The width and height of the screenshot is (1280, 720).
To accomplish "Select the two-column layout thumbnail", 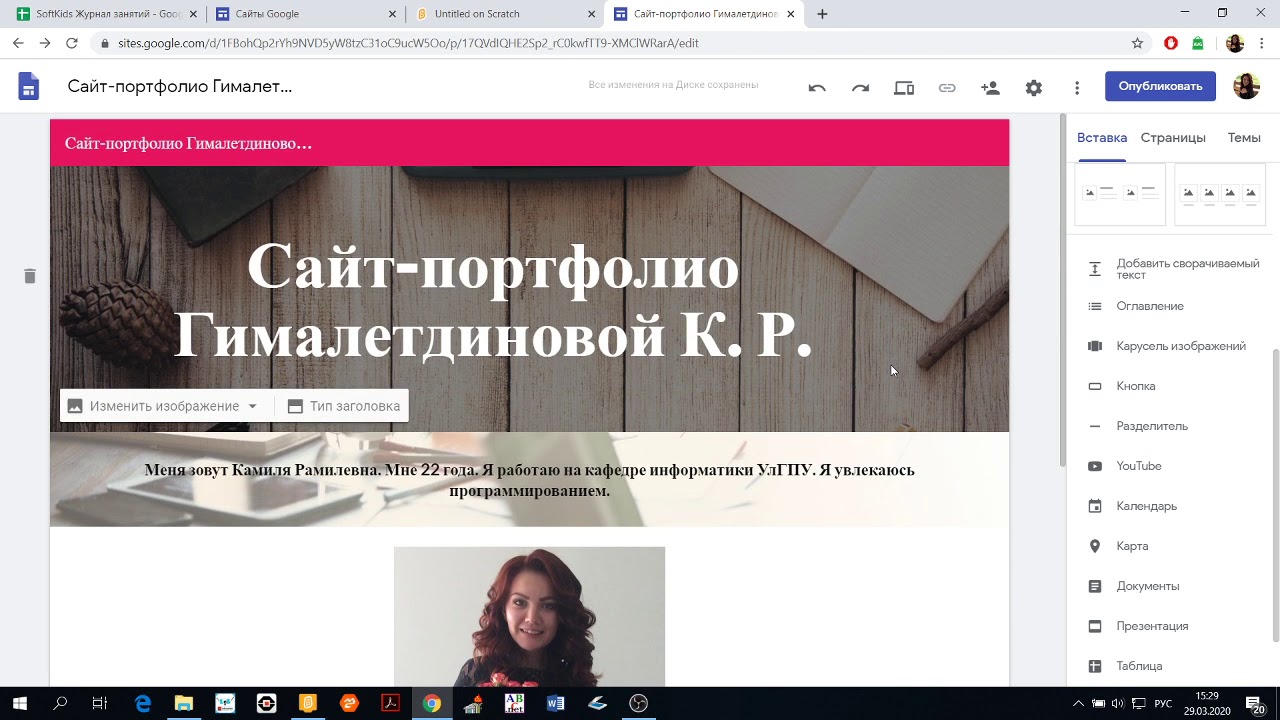I will pyautogui.click(x=1120, y=194).
